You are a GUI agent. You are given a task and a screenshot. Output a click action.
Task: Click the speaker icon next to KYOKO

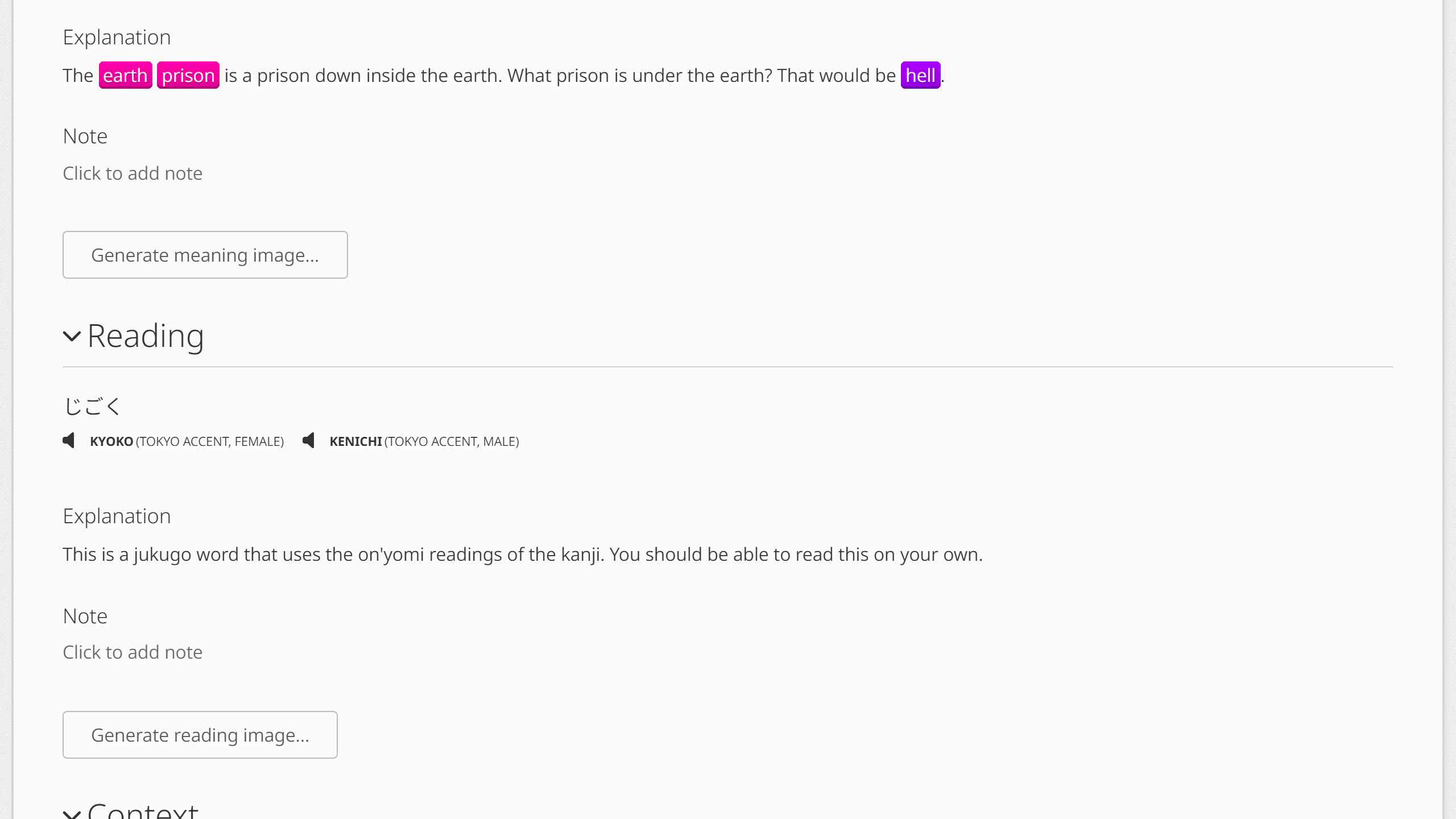click(69, 441)
